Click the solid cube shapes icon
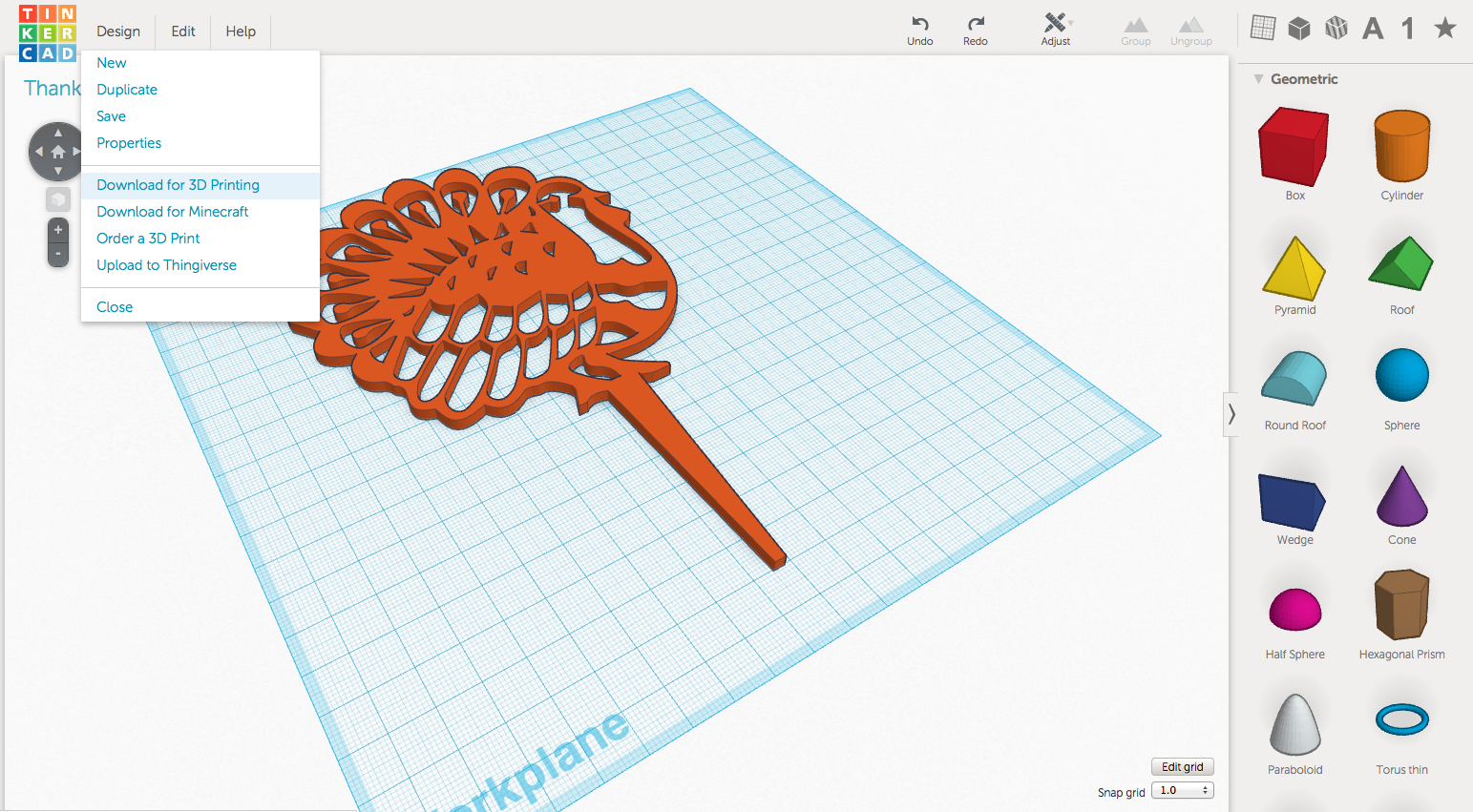1473x812 pixels. tap(1298, 28)
